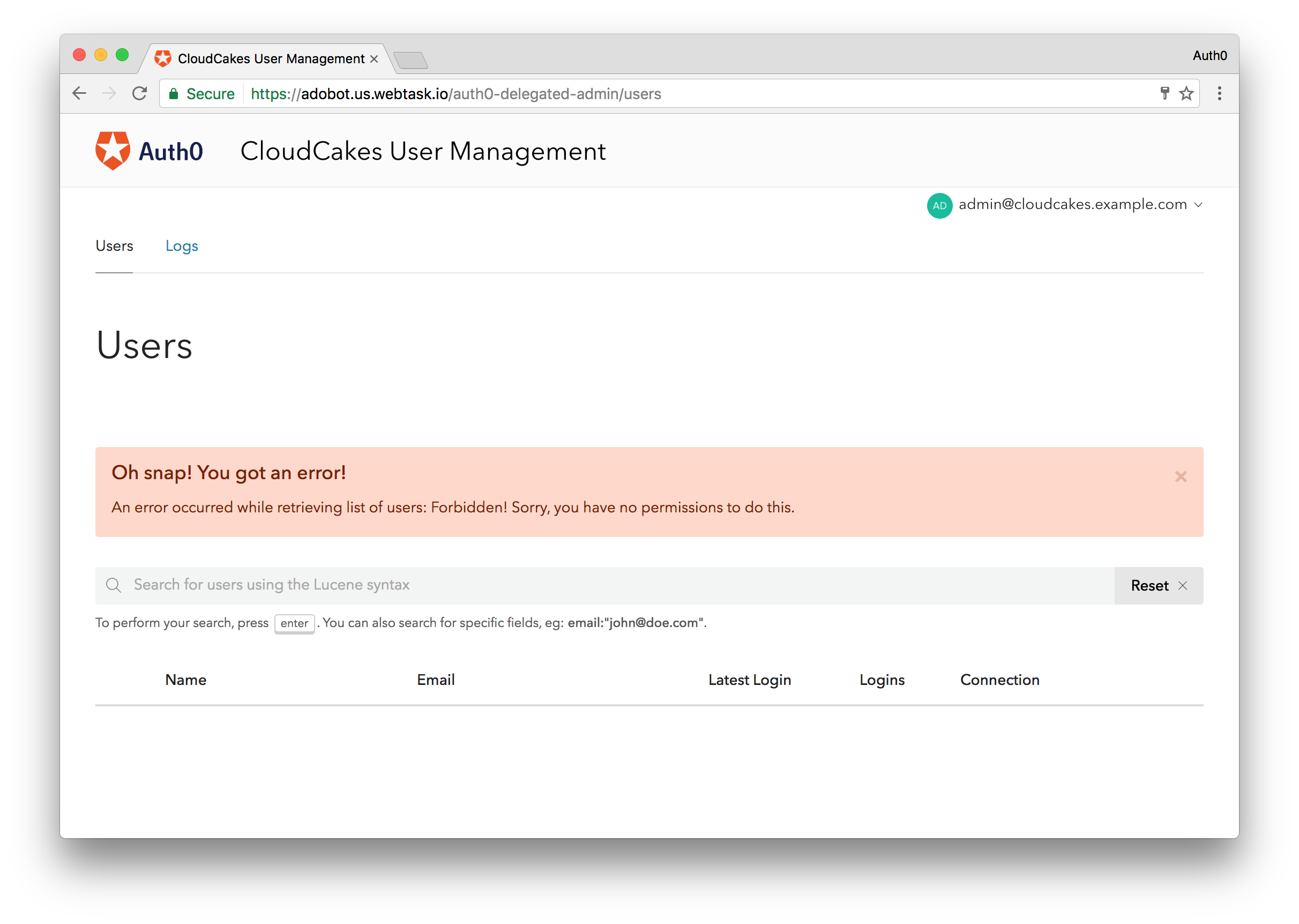Expand admin account dropdown chevron
The image size is (1299, 924).
1198,205
